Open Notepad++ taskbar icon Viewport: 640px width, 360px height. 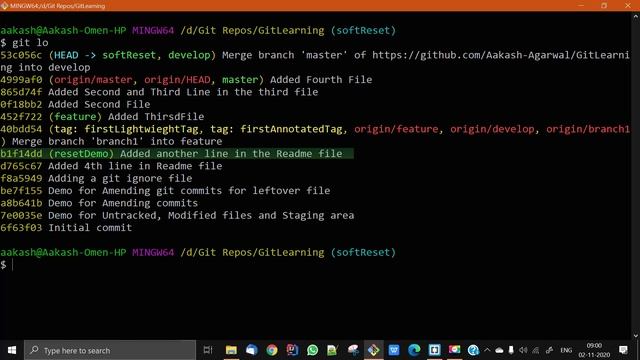332,350
